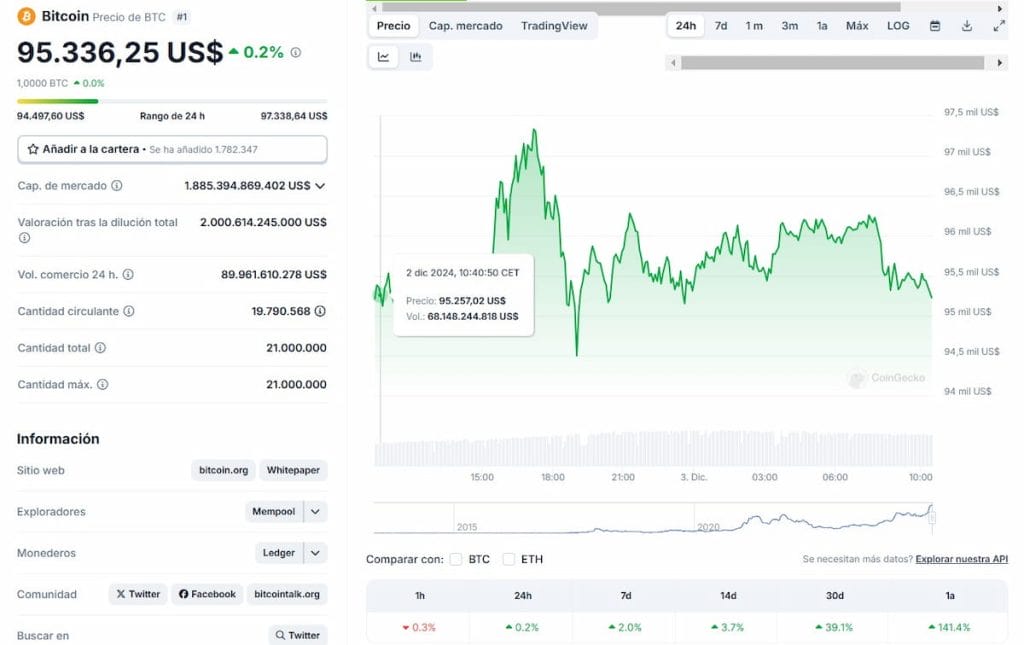1024x645 pixels.
Task: Follow the Explorar nuestra API link
Action: click(960, 559)
